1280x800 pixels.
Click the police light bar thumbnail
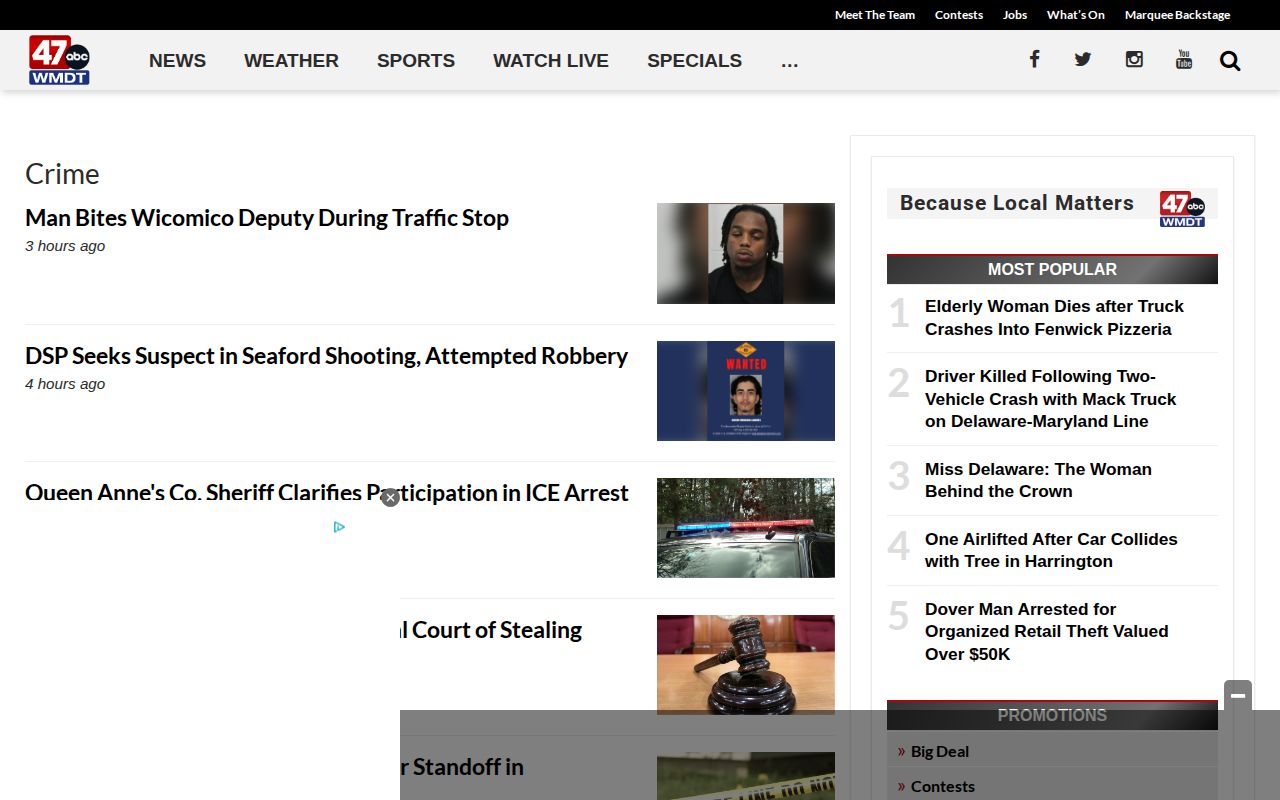tap(746, 528)
